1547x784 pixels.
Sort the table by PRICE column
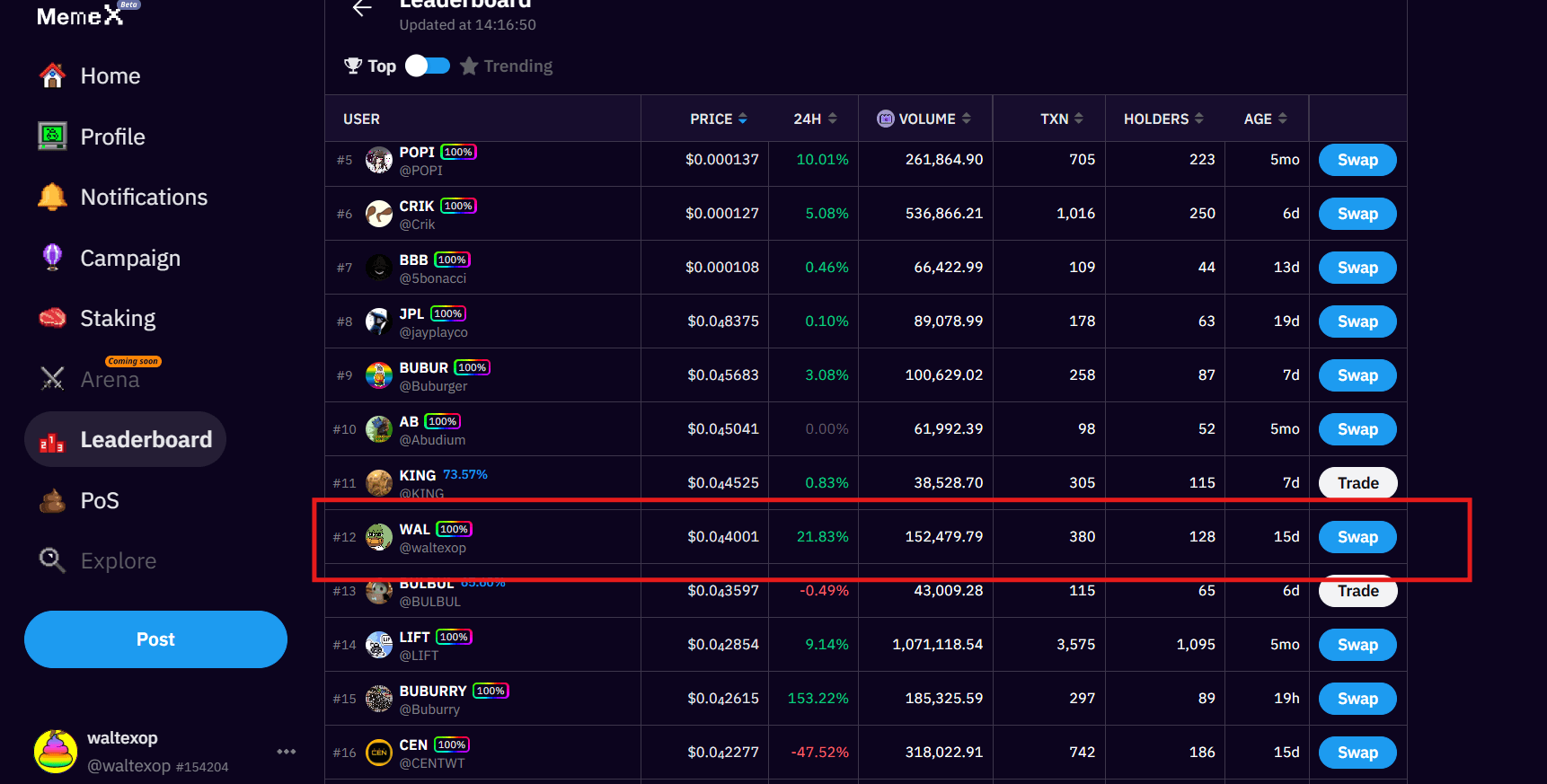tap(718, 119)
